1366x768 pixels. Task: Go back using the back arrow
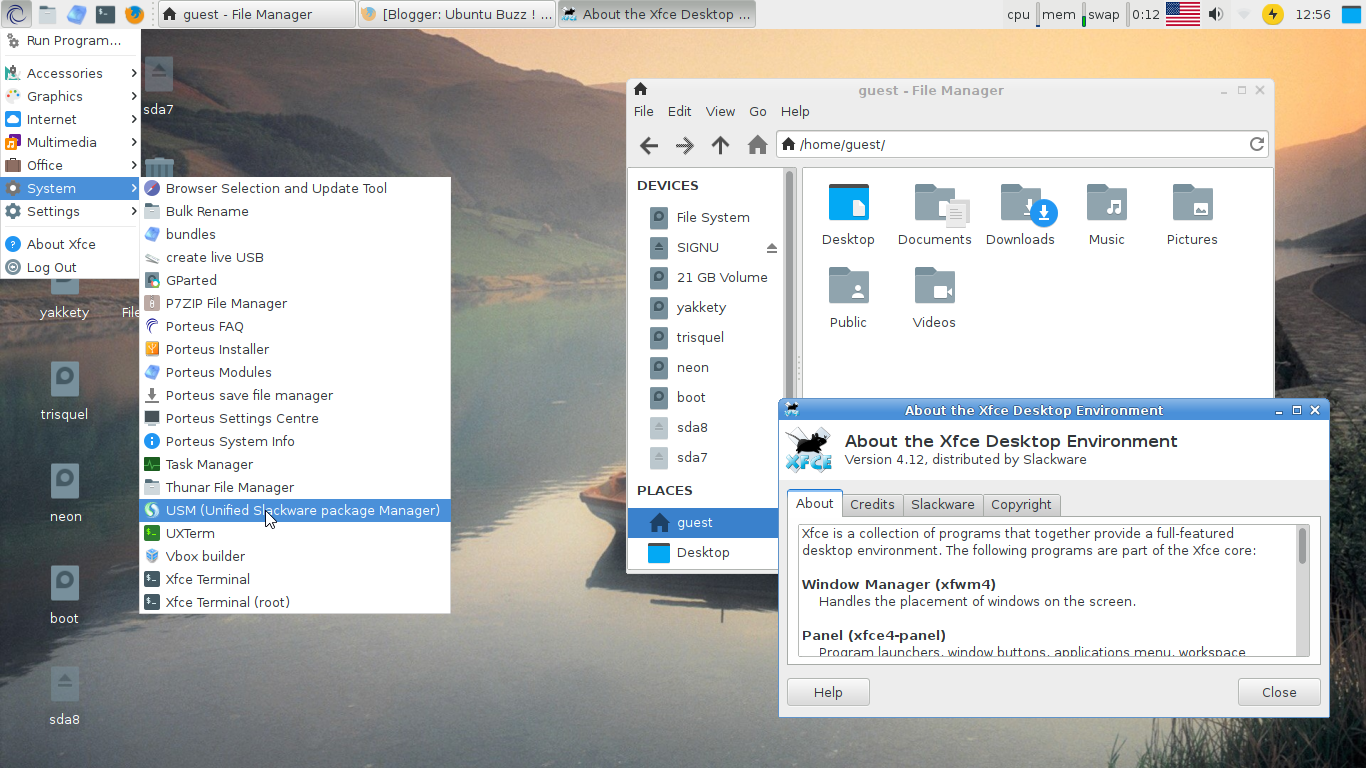pyautogui.click(x=648, y=145)
